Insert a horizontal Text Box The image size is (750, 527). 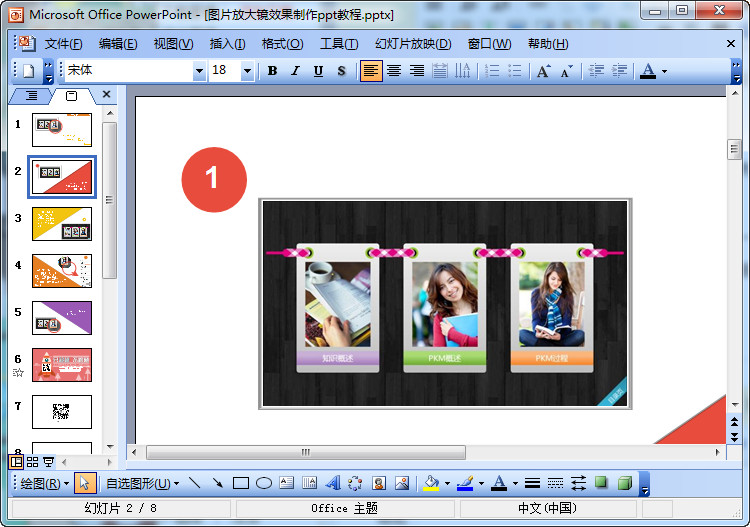[x=287, y=483]
